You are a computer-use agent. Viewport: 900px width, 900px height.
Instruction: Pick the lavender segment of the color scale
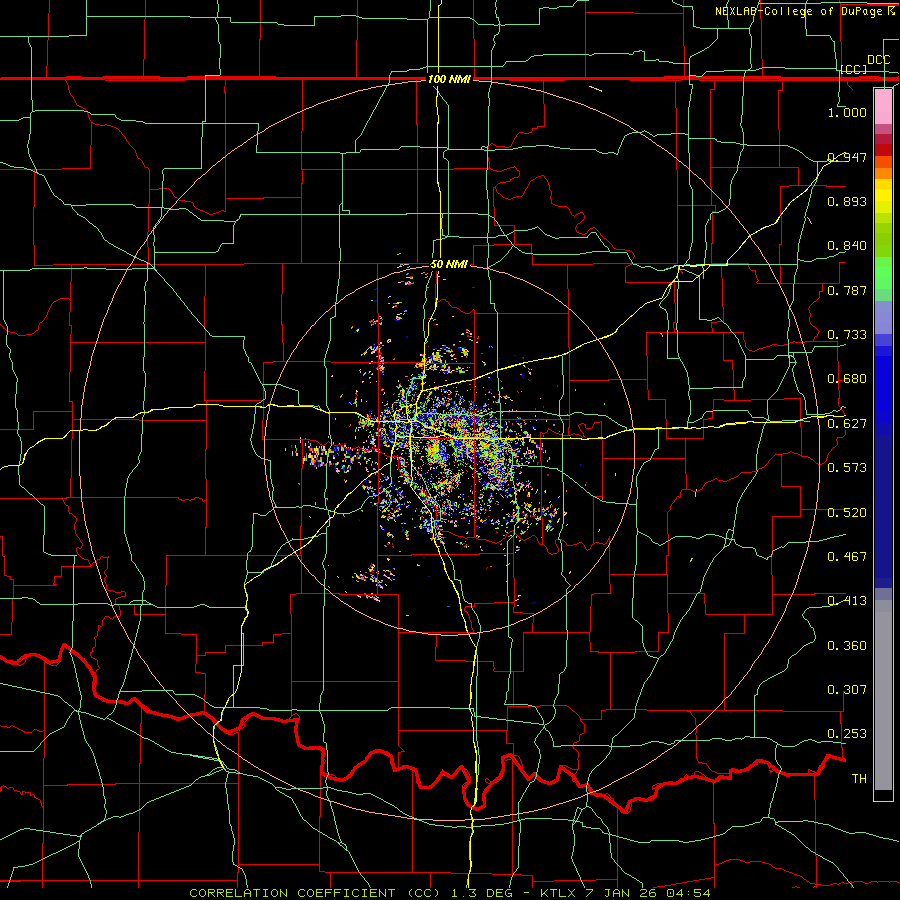click(883, 317)
